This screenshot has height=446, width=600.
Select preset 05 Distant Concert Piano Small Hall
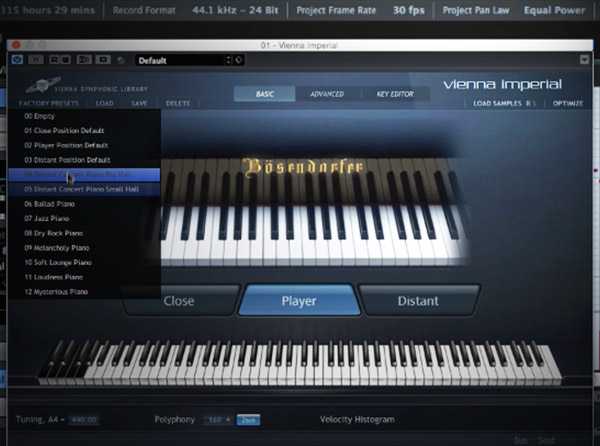(84, 189)
